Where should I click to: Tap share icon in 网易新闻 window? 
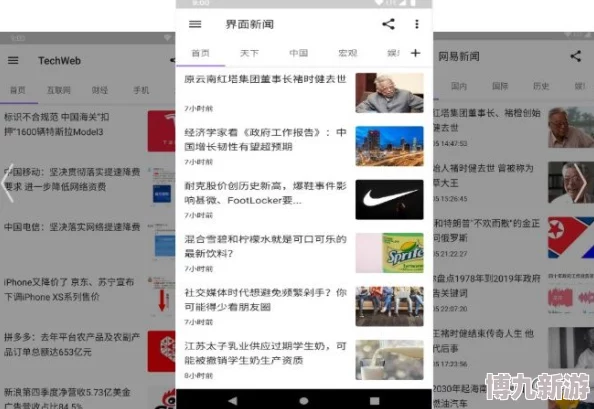(576, 56)
